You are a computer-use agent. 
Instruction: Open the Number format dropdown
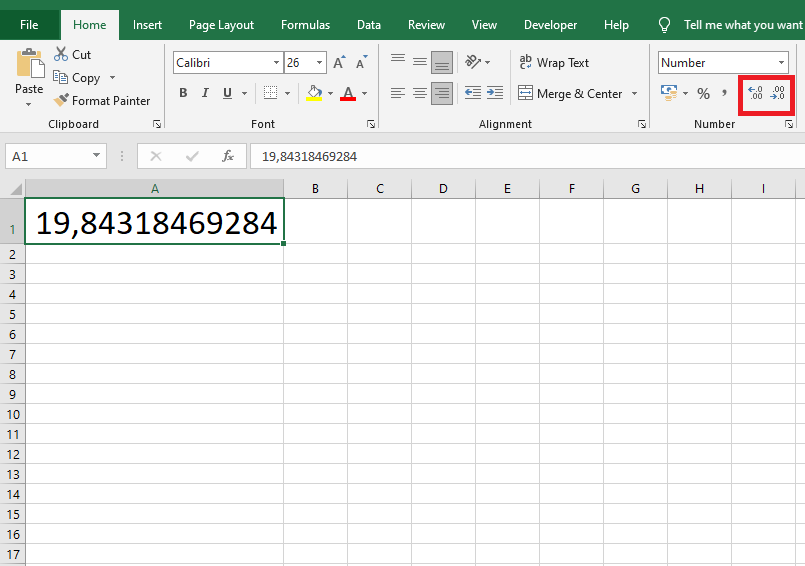tap(781, 63)
